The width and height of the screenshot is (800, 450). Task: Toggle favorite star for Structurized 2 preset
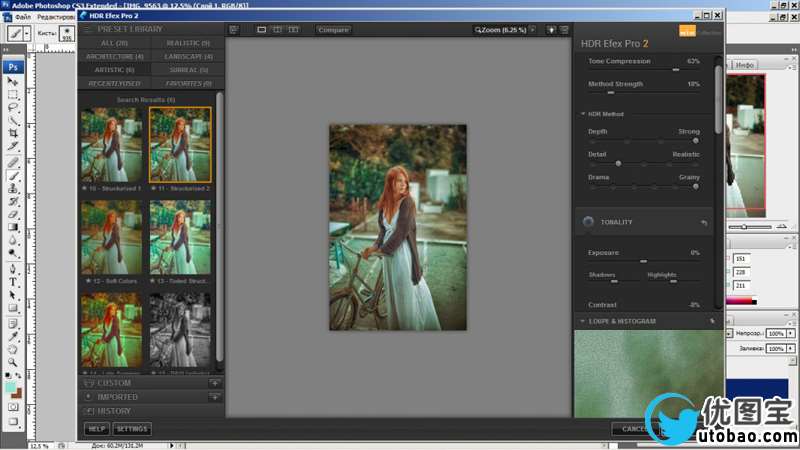coord(153,189)
